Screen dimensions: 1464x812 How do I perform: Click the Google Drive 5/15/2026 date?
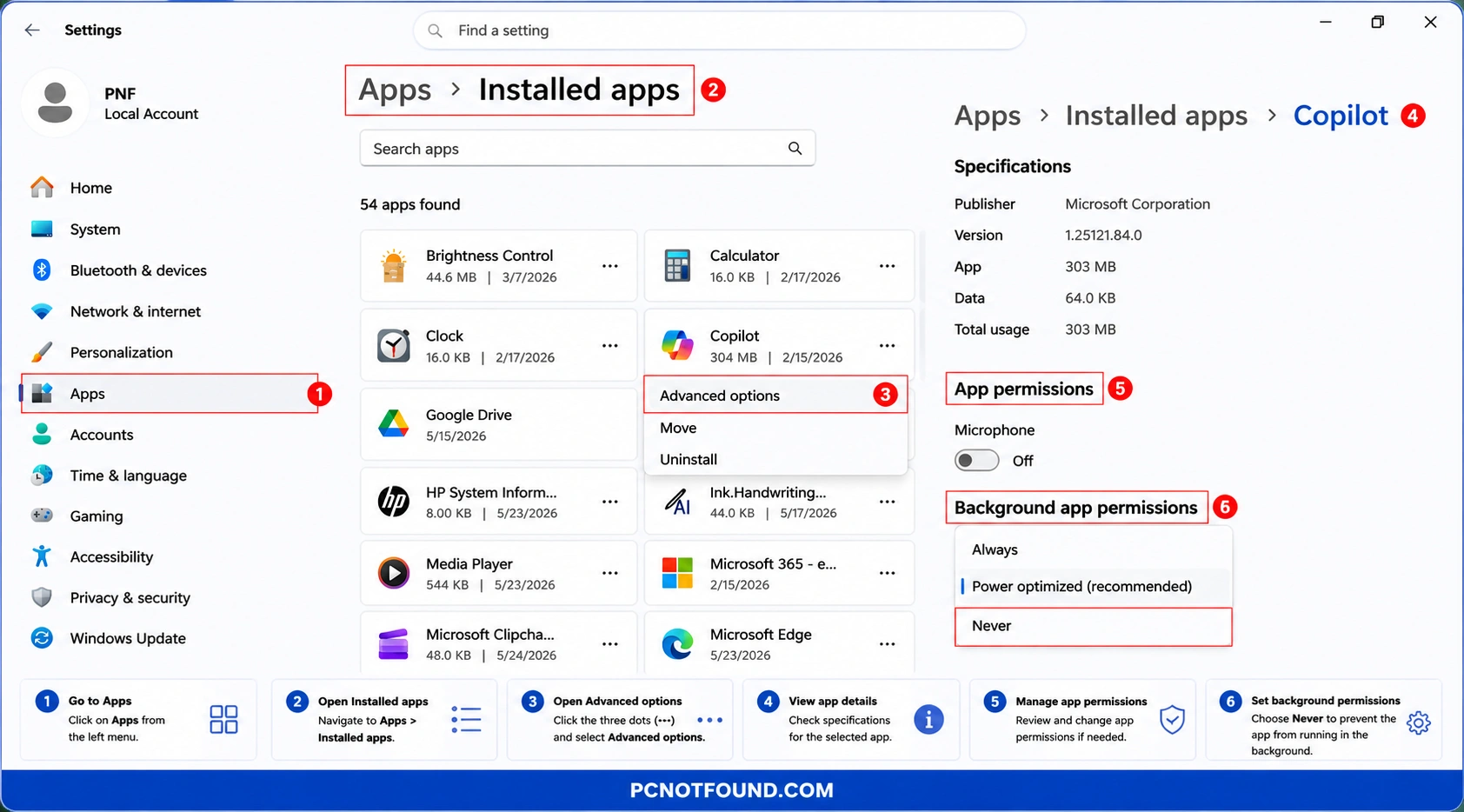[456, 436]
